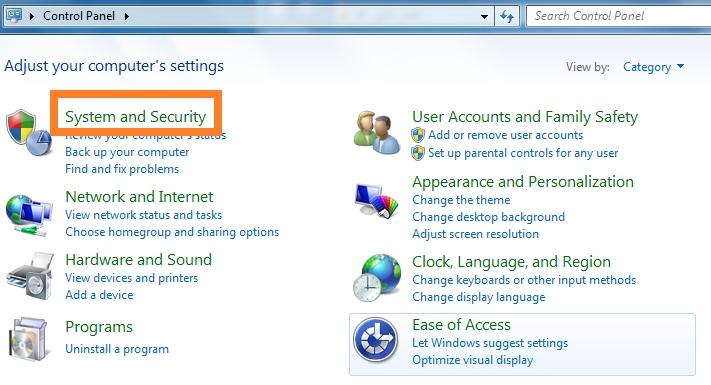The image size is (711, 385).
Task: Click Adjust screen resolution
Action: pos(475,234)
